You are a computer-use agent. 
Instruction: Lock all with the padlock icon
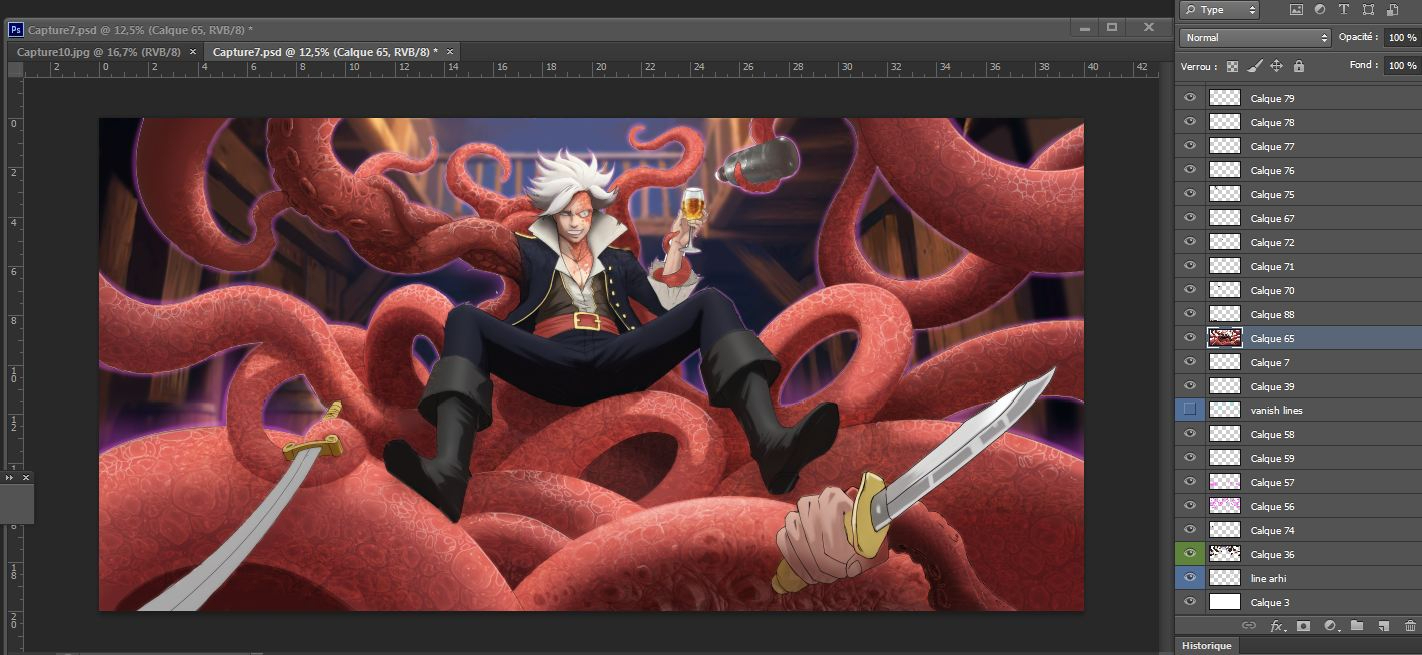pyautogui.click(x=1298, y=66)
